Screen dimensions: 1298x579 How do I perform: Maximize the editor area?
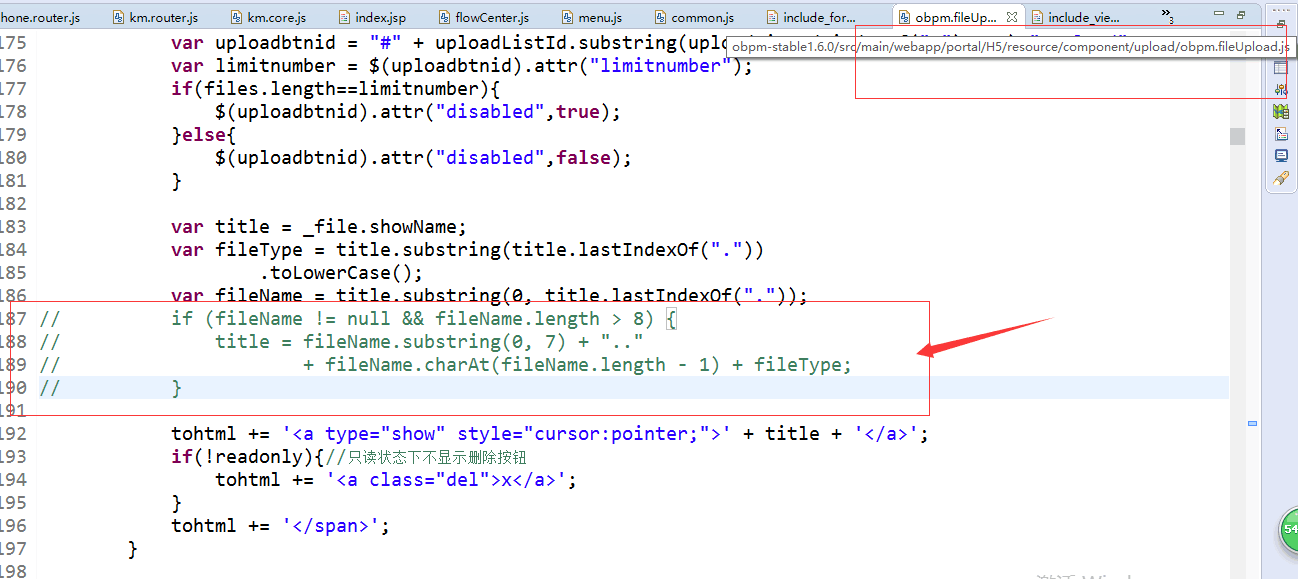1241,15
